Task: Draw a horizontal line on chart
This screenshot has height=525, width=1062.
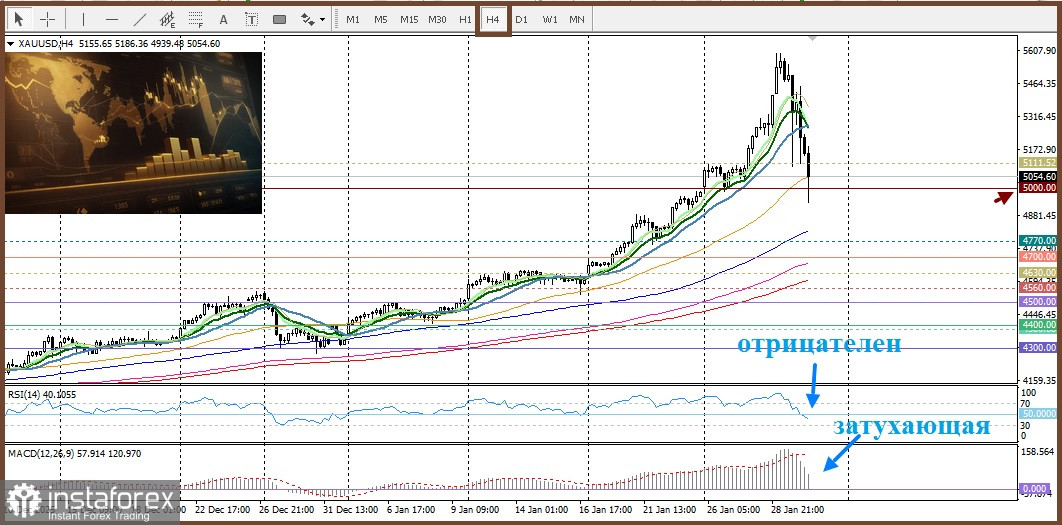Action: (112, 19)
